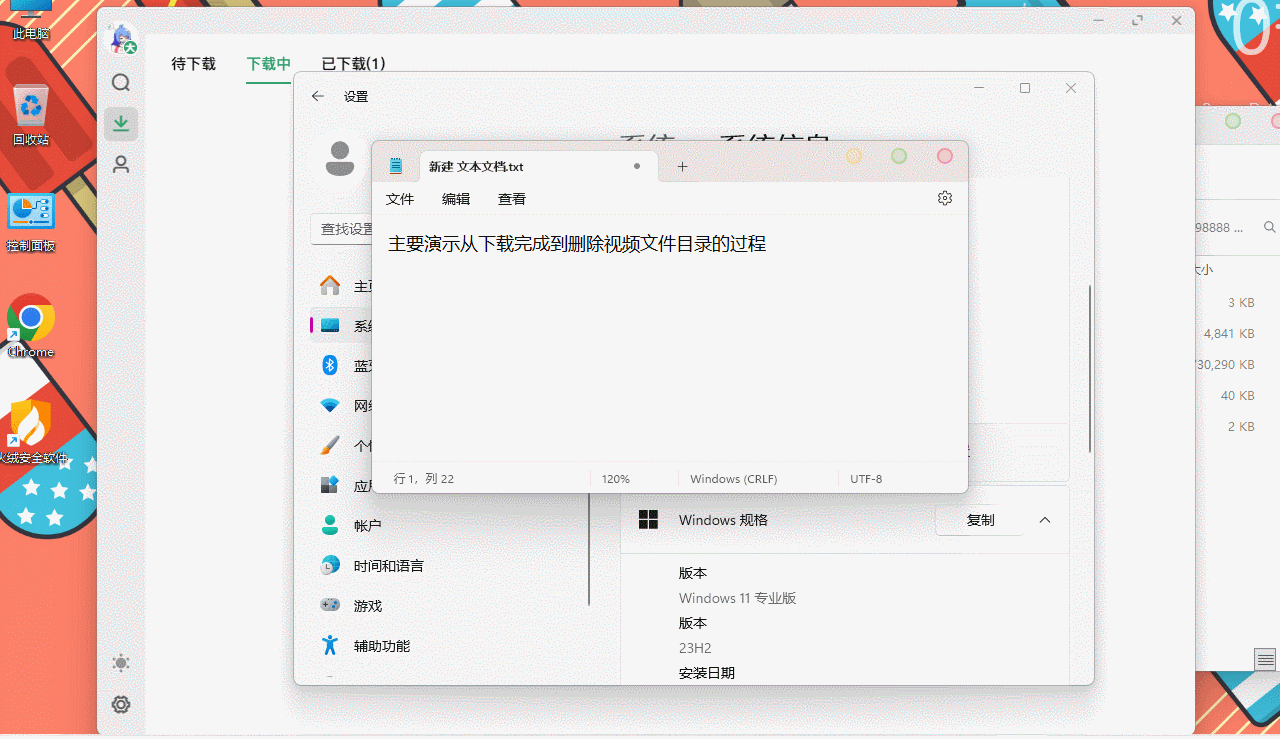Click the back arrow in Settings window
The height and width of the screenshot is (739, 1280).
click(318, 97)
